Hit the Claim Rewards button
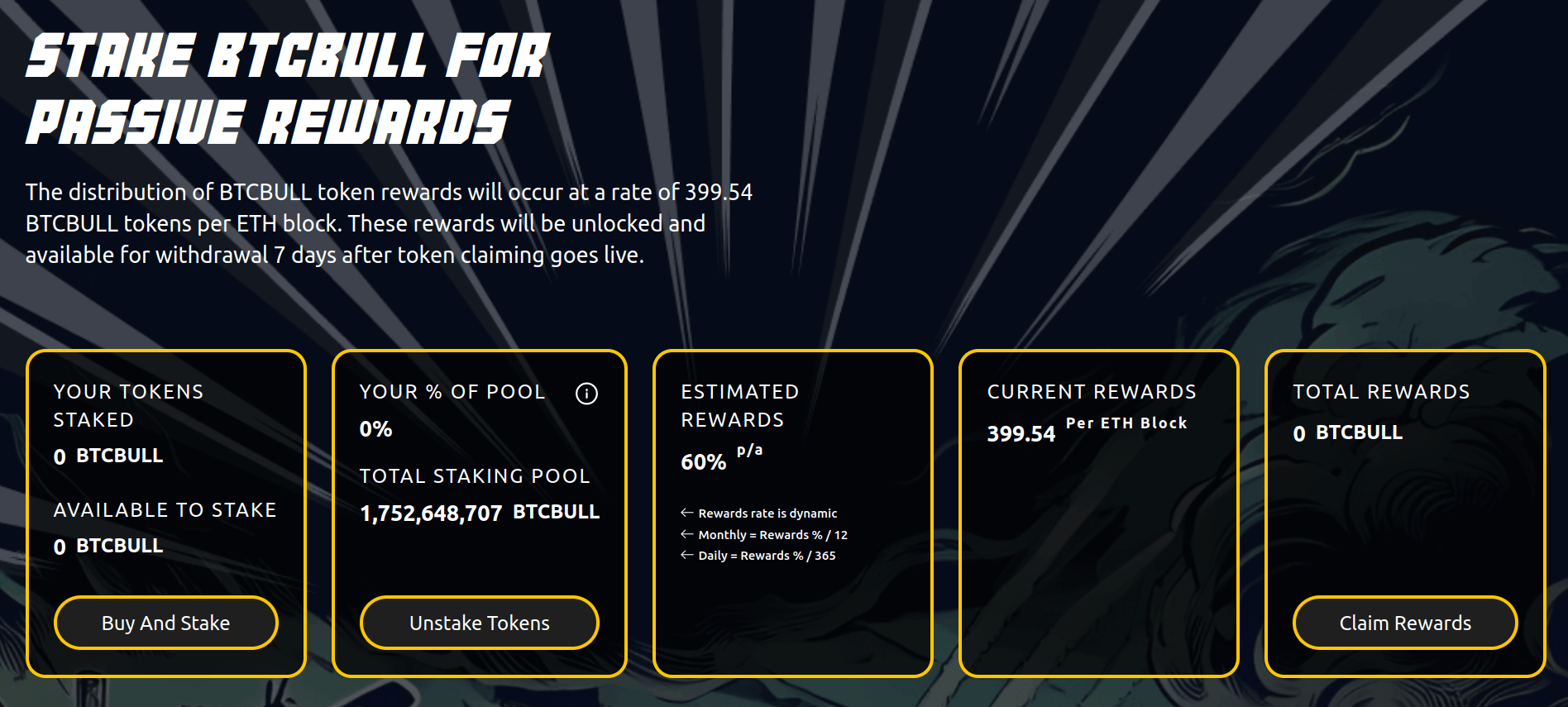The width and height of the screenshot is (1568, 707). (x=1404, y=623)
